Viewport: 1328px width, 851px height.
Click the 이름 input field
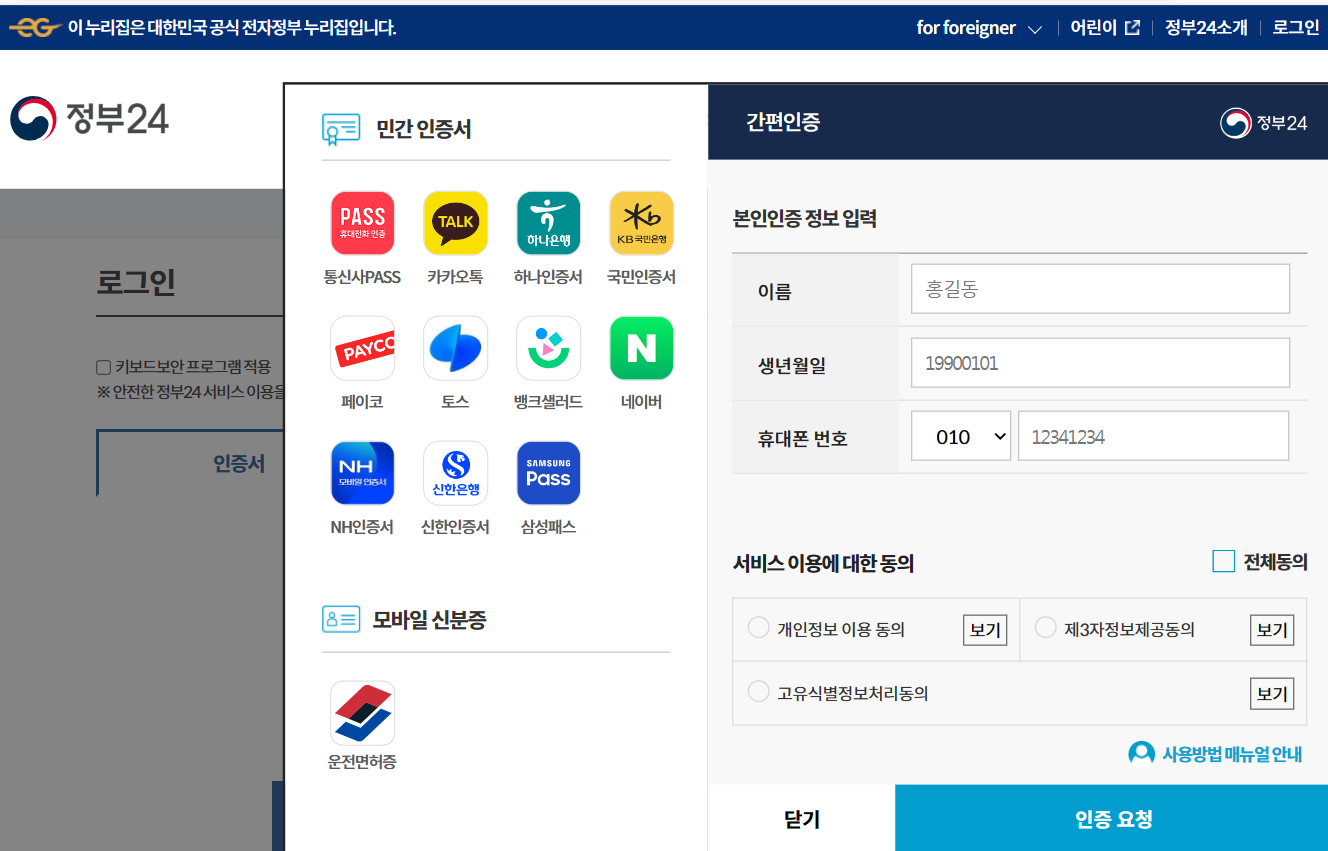tap(1100, 289)
